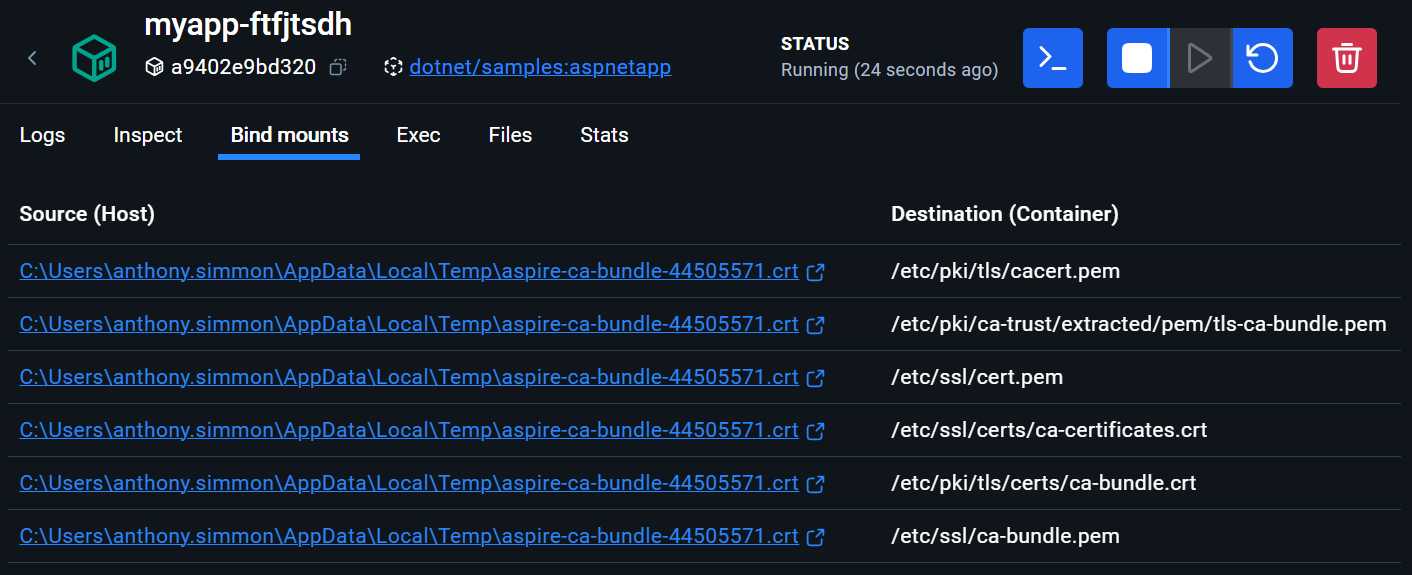Open host path link for /etc/pki/tls/cacert.pem

coord(409,271)
